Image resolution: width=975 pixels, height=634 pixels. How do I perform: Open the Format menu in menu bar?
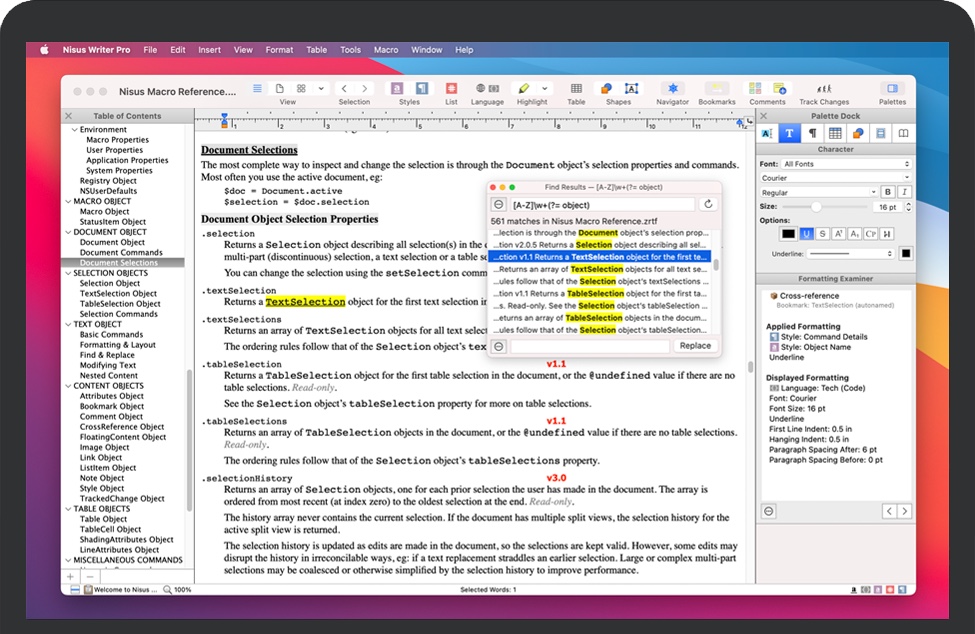pyautogui.click(x=279, y=50)
